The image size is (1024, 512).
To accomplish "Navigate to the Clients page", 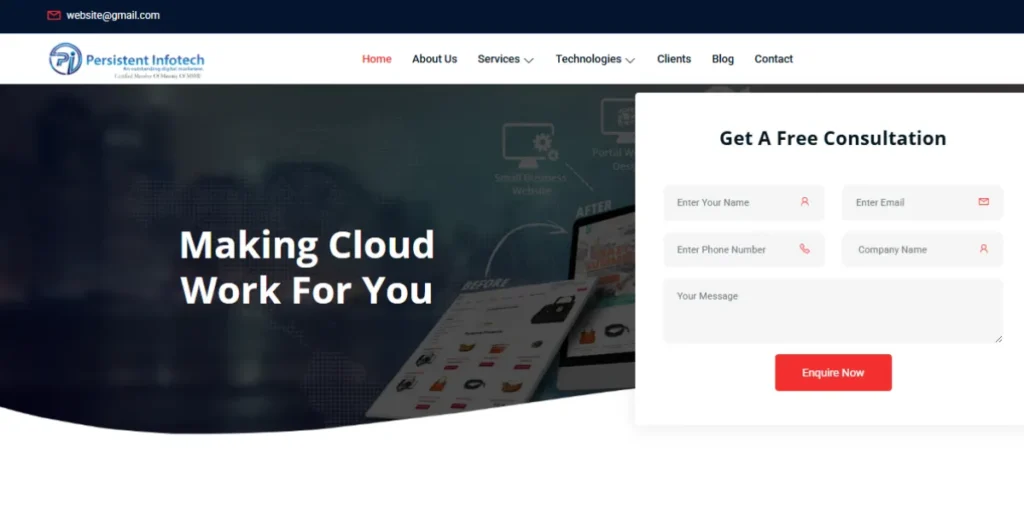I will click(674, 59).
